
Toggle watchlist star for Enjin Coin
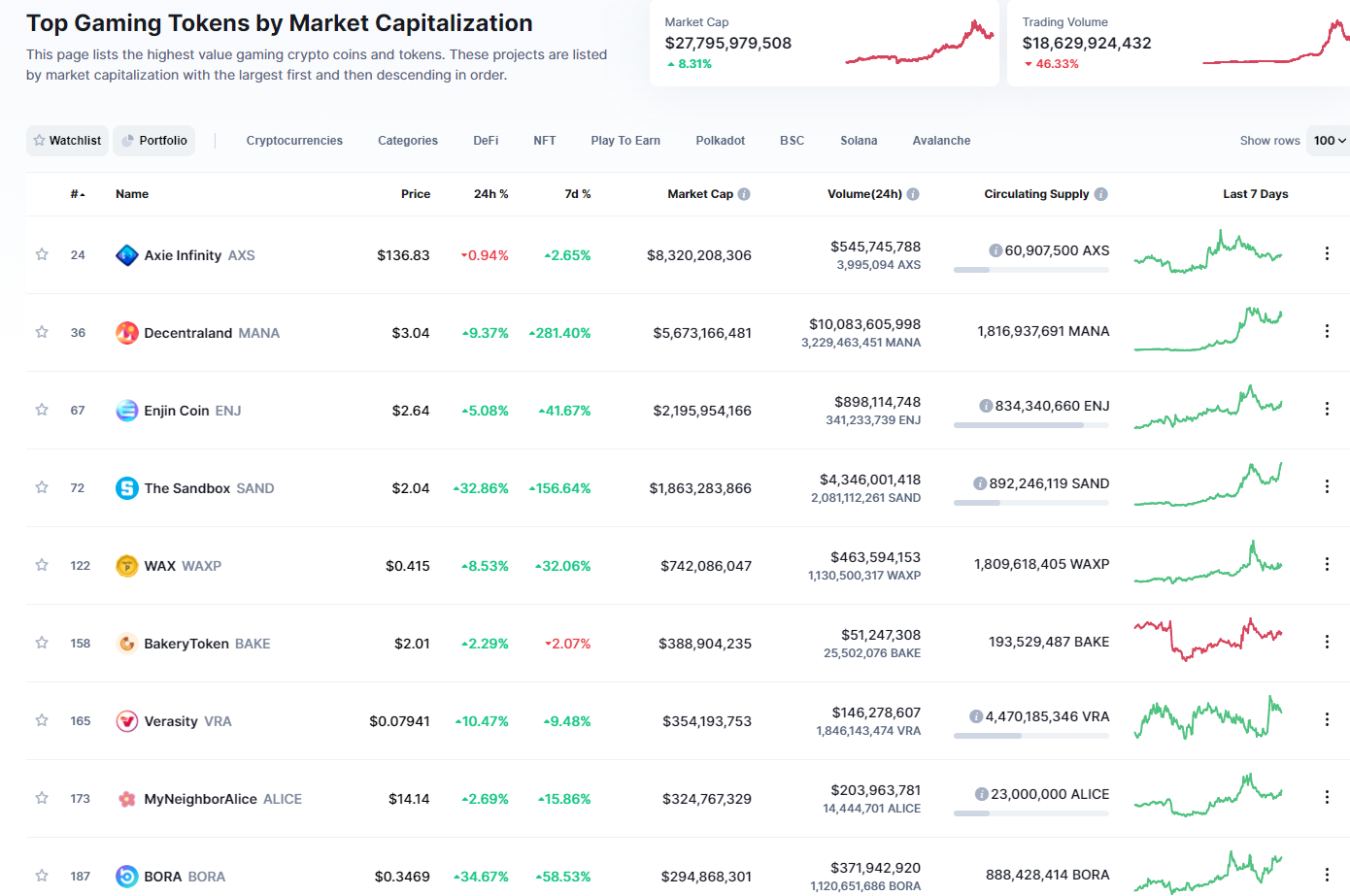pos(42,410)
